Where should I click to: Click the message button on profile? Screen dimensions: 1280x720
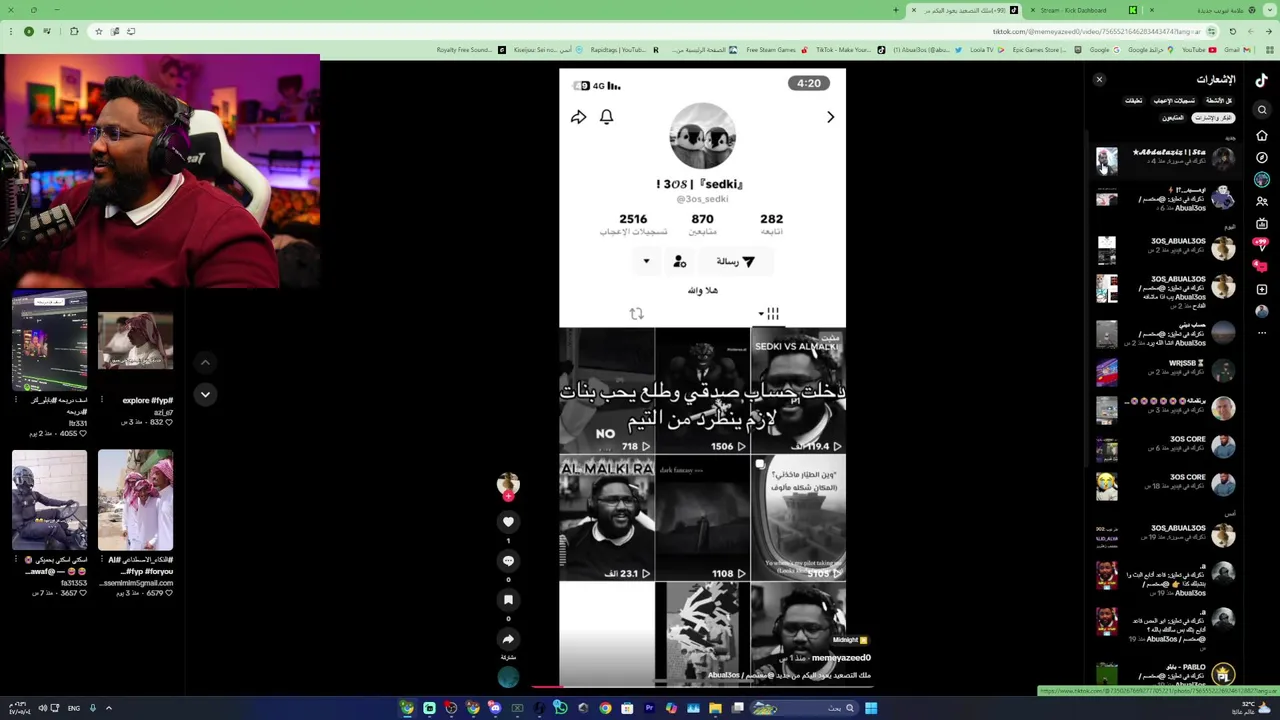[735, 262]
